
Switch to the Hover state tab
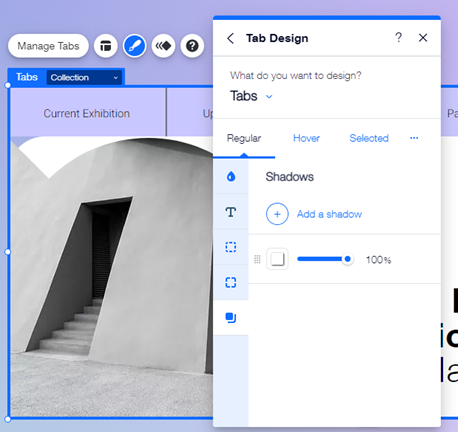click(306, 138)
